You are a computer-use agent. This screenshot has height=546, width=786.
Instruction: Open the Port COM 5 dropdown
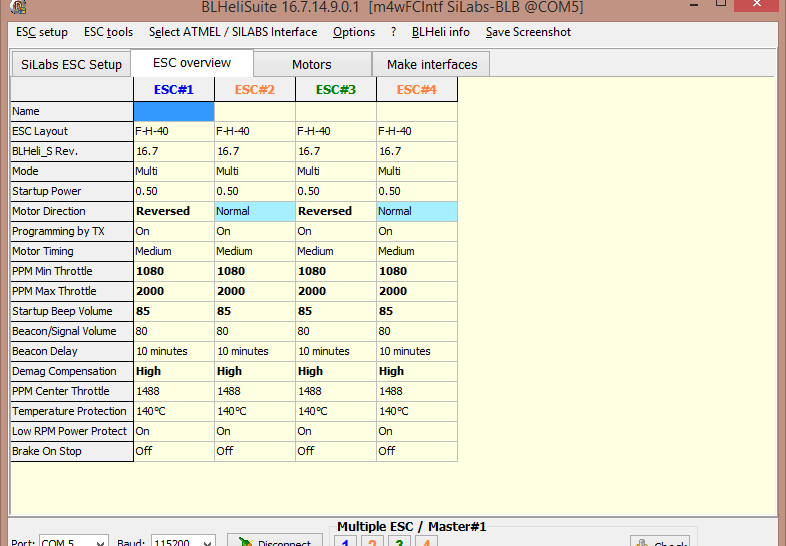click(100, 542)
